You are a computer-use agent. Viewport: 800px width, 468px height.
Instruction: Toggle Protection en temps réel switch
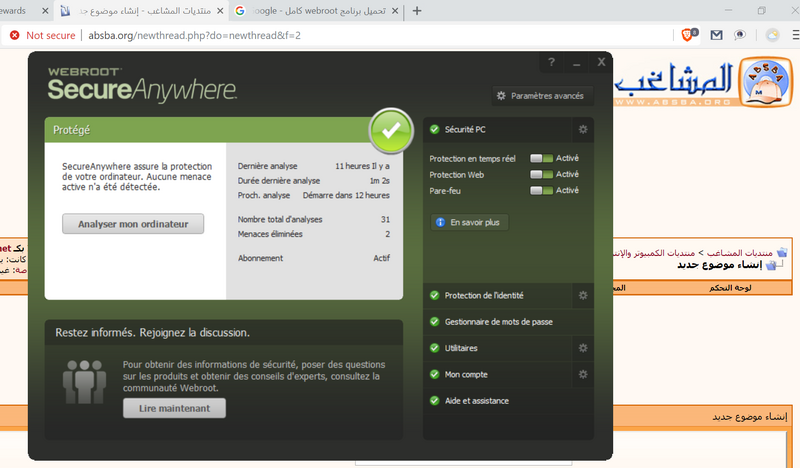point(541,159)
